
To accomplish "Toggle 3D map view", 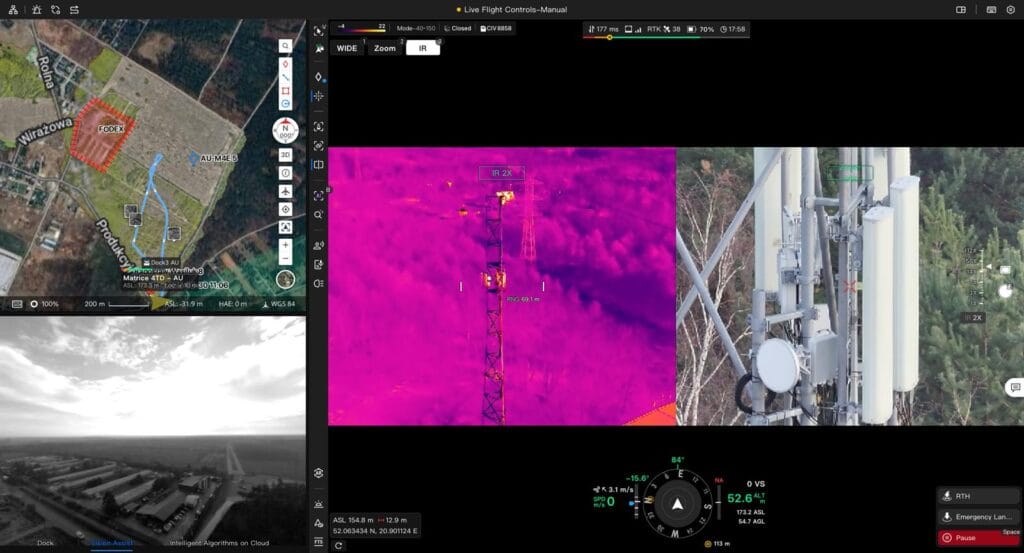I will (285, 155).
